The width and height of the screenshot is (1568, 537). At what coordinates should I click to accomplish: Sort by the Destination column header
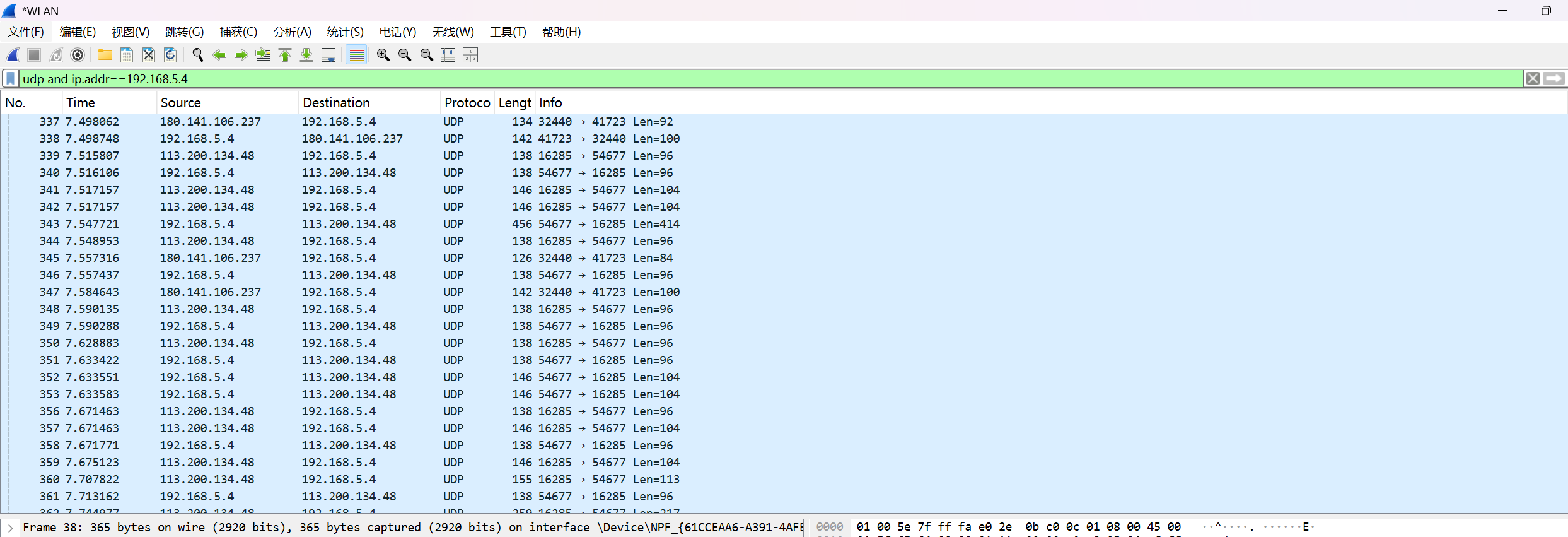pos(369,103)
